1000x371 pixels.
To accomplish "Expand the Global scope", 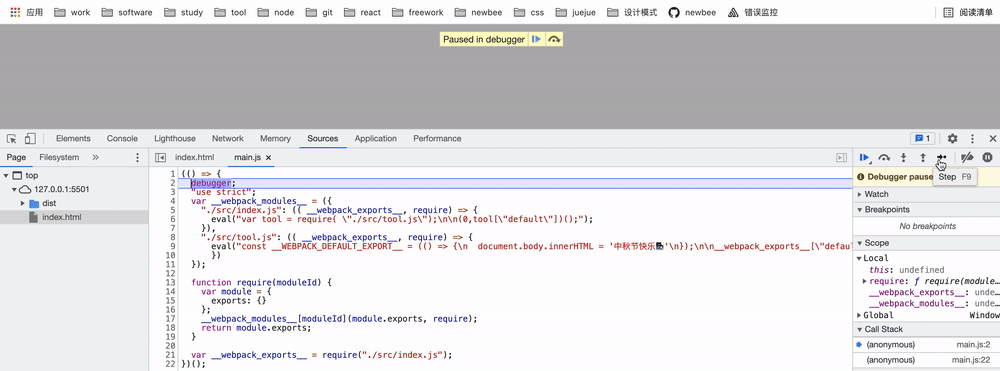I will (859, 316).
